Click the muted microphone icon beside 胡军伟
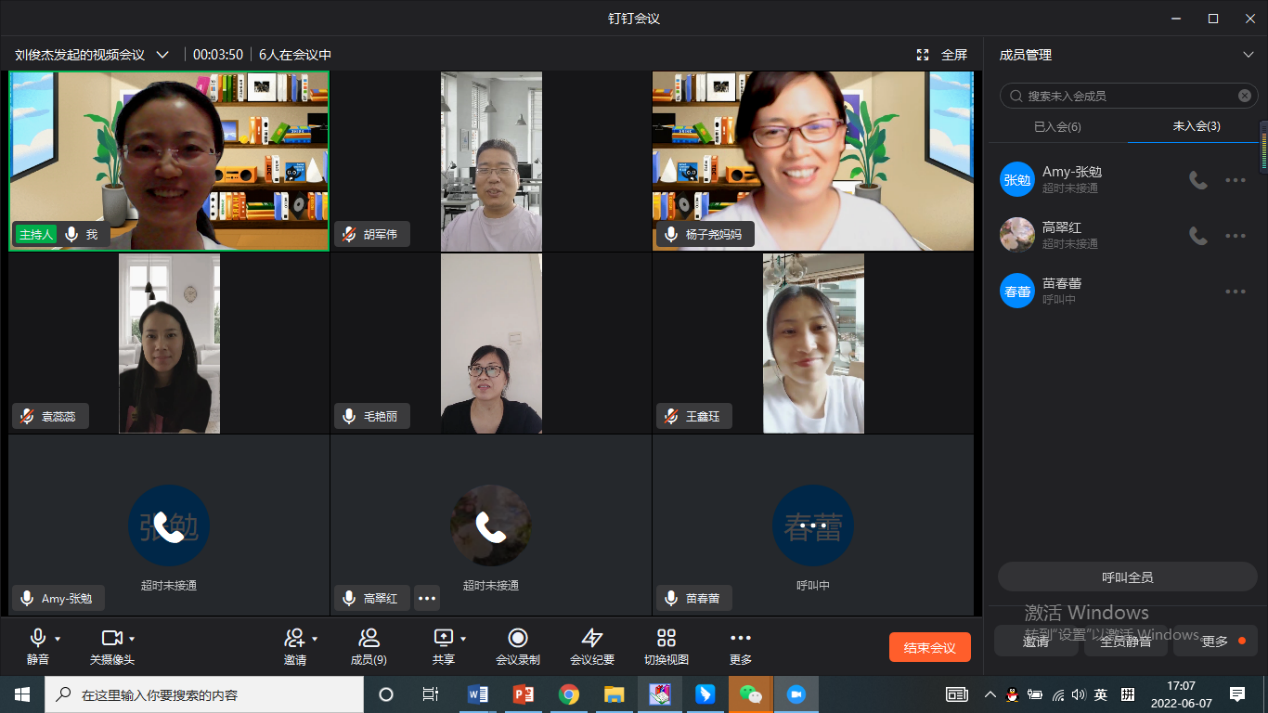1268x713 pixels. (x=350, y=234)
